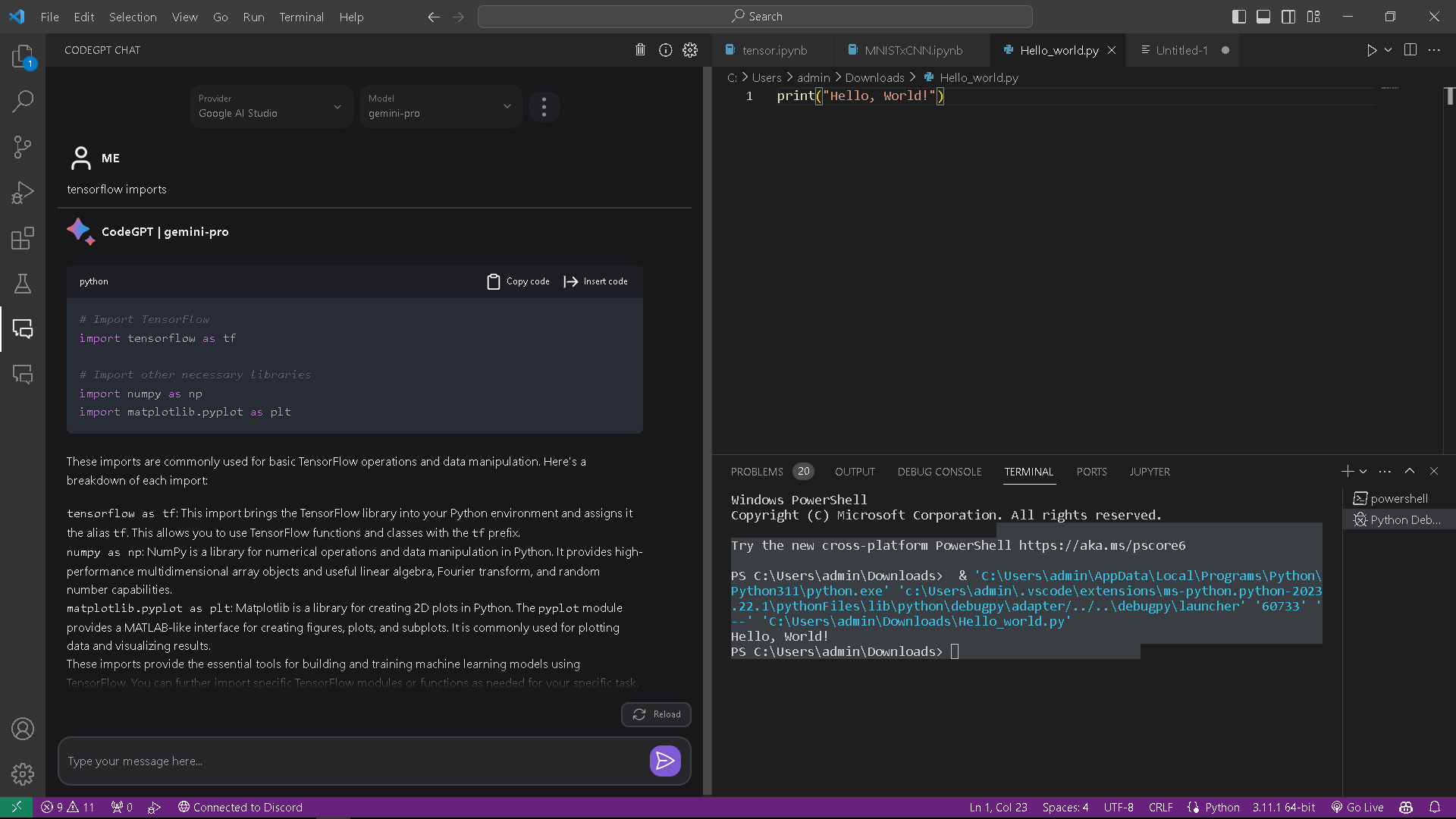Run Python file with play icon
Screen dimensions: 1456x819
click(x=1371, y=50)
